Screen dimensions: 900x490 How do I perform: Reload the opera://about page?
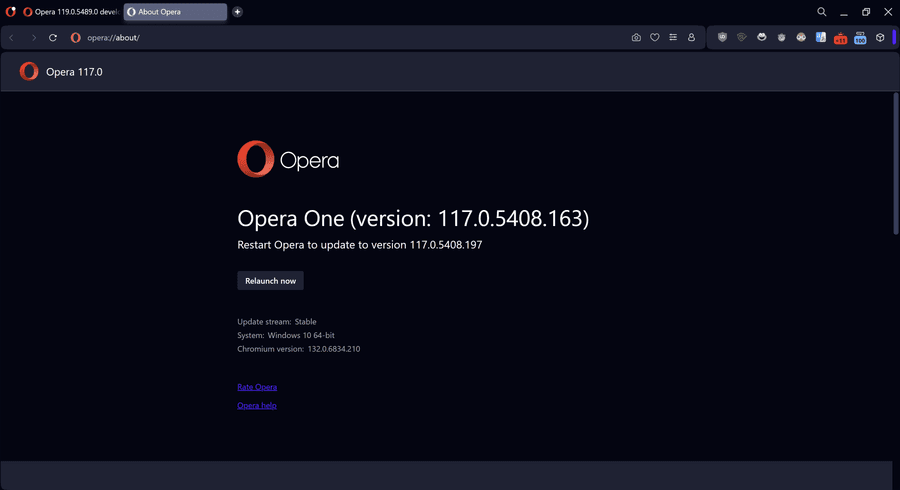(53, 37)
